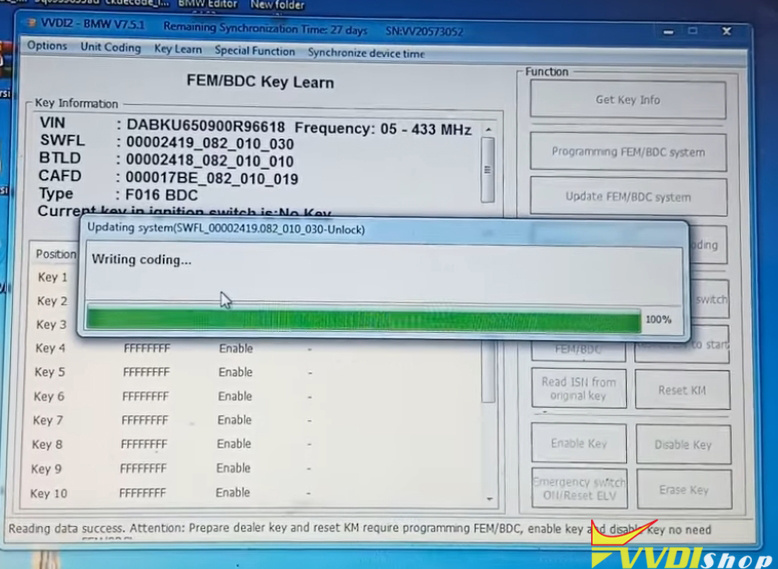Click key info scrollbar up arrow

pos(488,129)
